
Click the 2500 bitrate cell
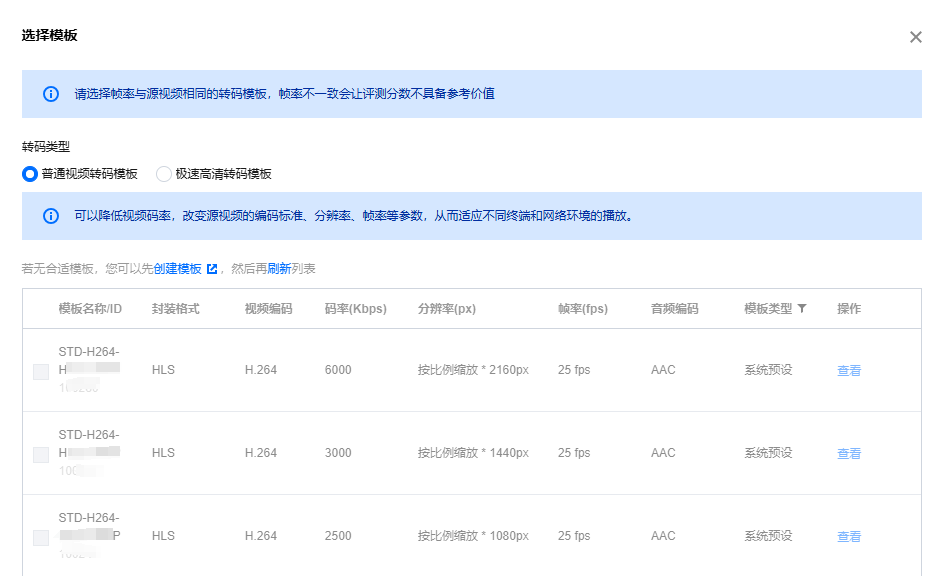[x=338, y=536]
